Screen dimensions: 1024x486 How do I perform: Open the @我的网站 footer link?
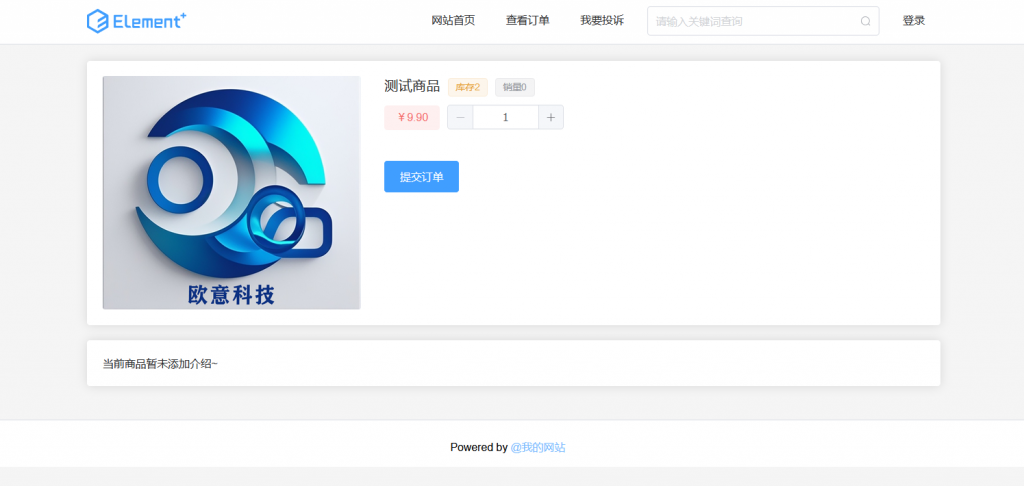pyautogui.click(x=538, y=447)
